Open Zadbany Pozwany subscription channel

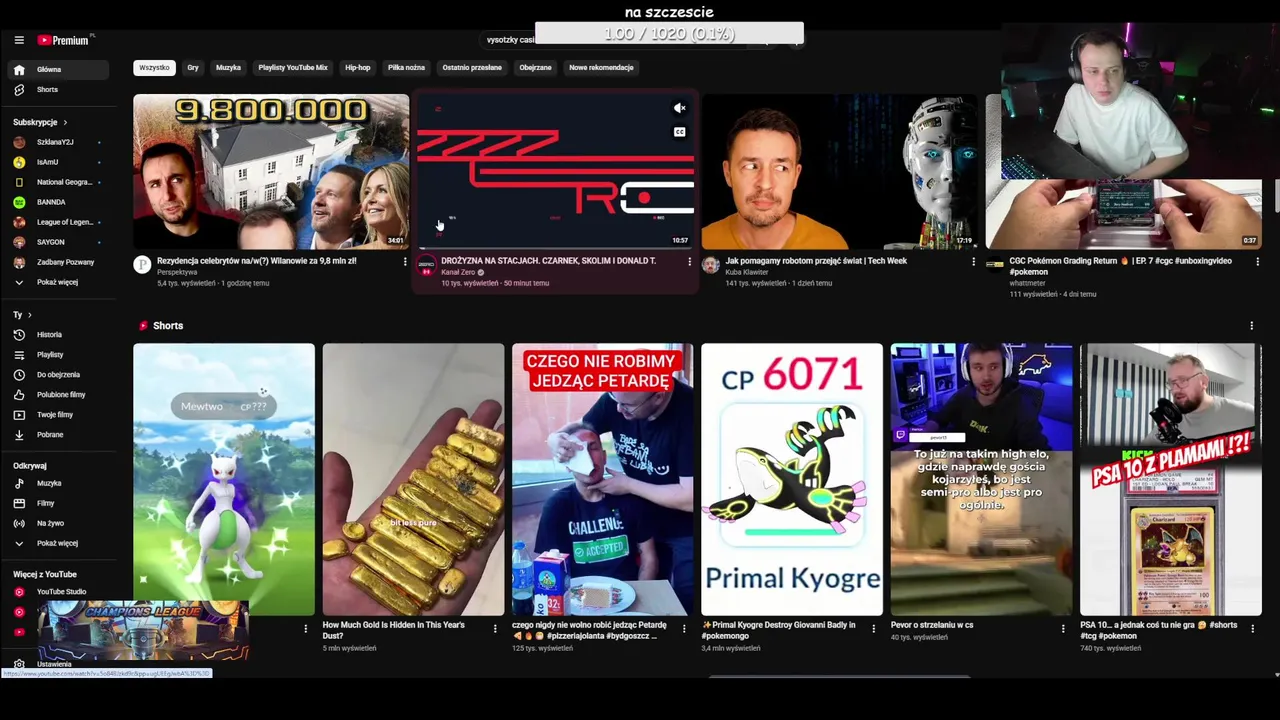click(60, 262)
